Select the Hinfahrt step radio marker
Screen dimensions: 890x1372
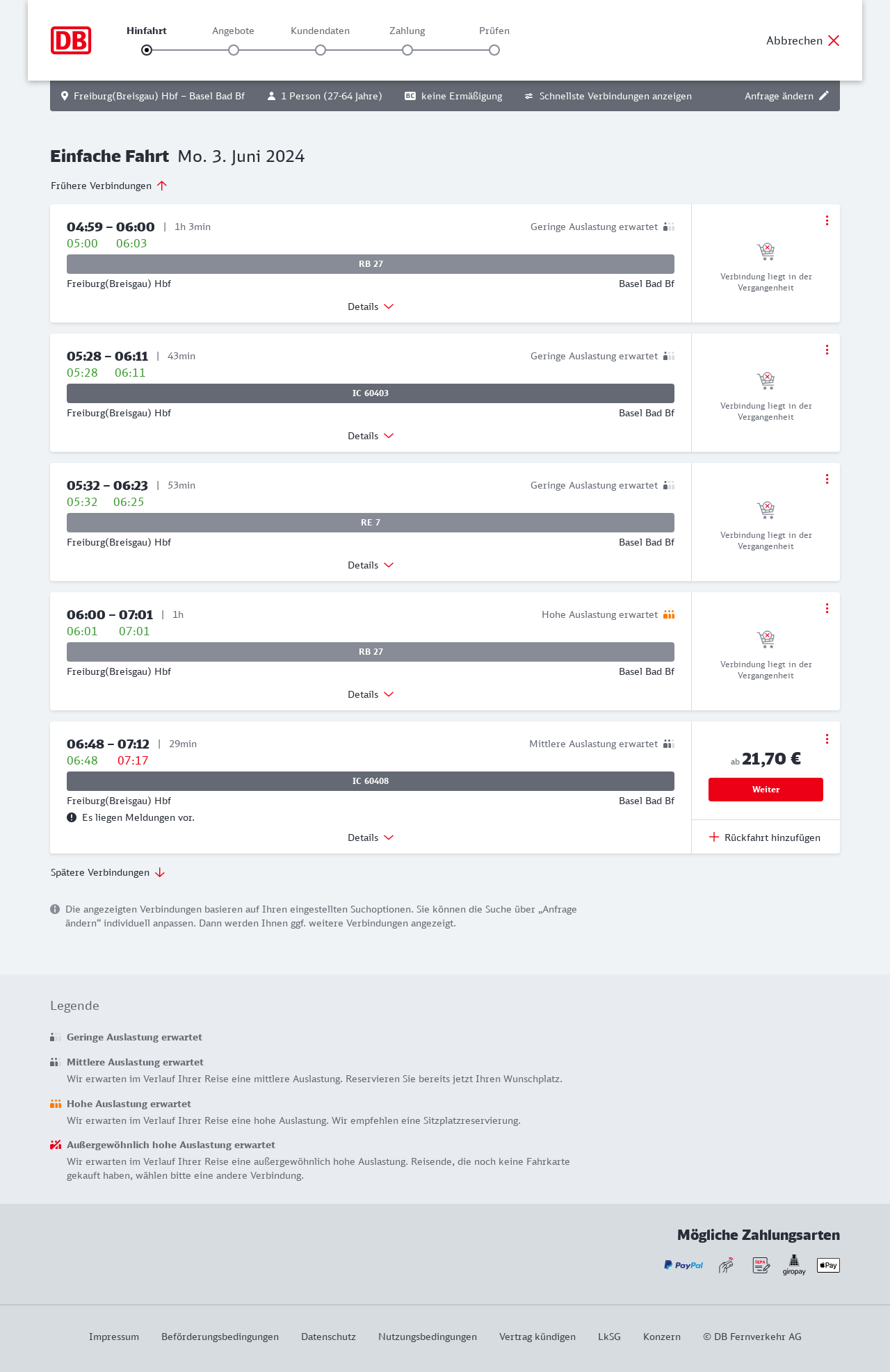point(147,50)
